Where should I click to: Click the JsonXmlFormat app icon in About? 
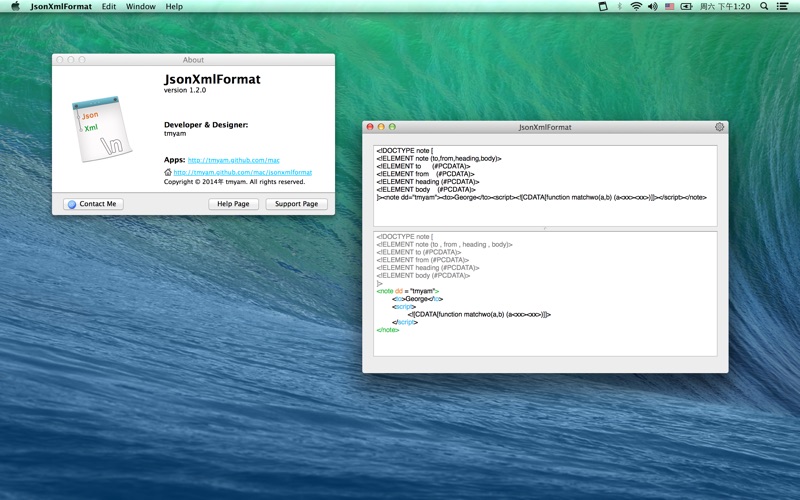tap(102, 129)
